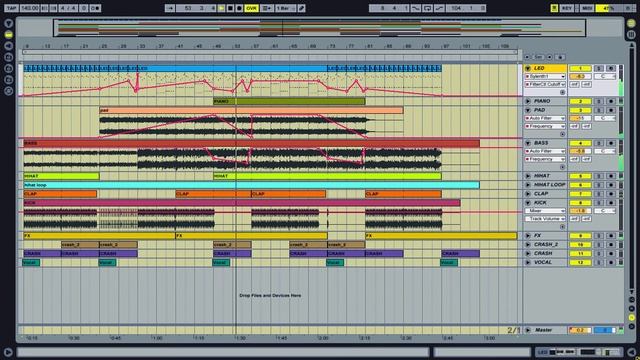640x360 pixels.
Task: Select the PIANO clip in arrangement
Action: [289, 101]
